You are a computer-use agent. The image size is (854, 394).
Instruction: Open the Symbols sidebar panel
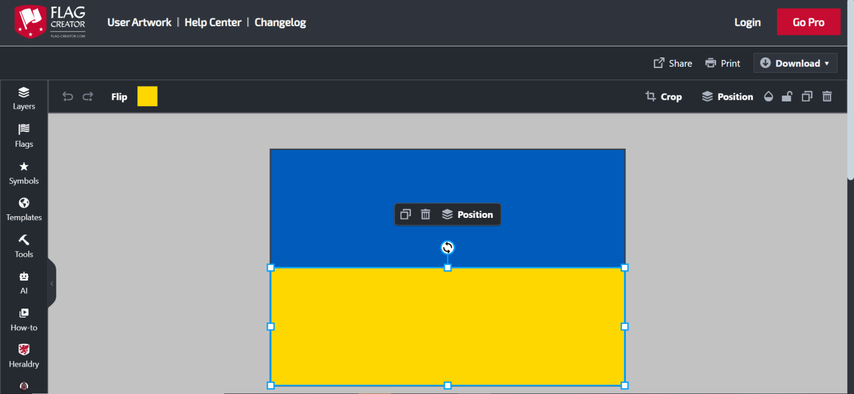coord(24,173)
